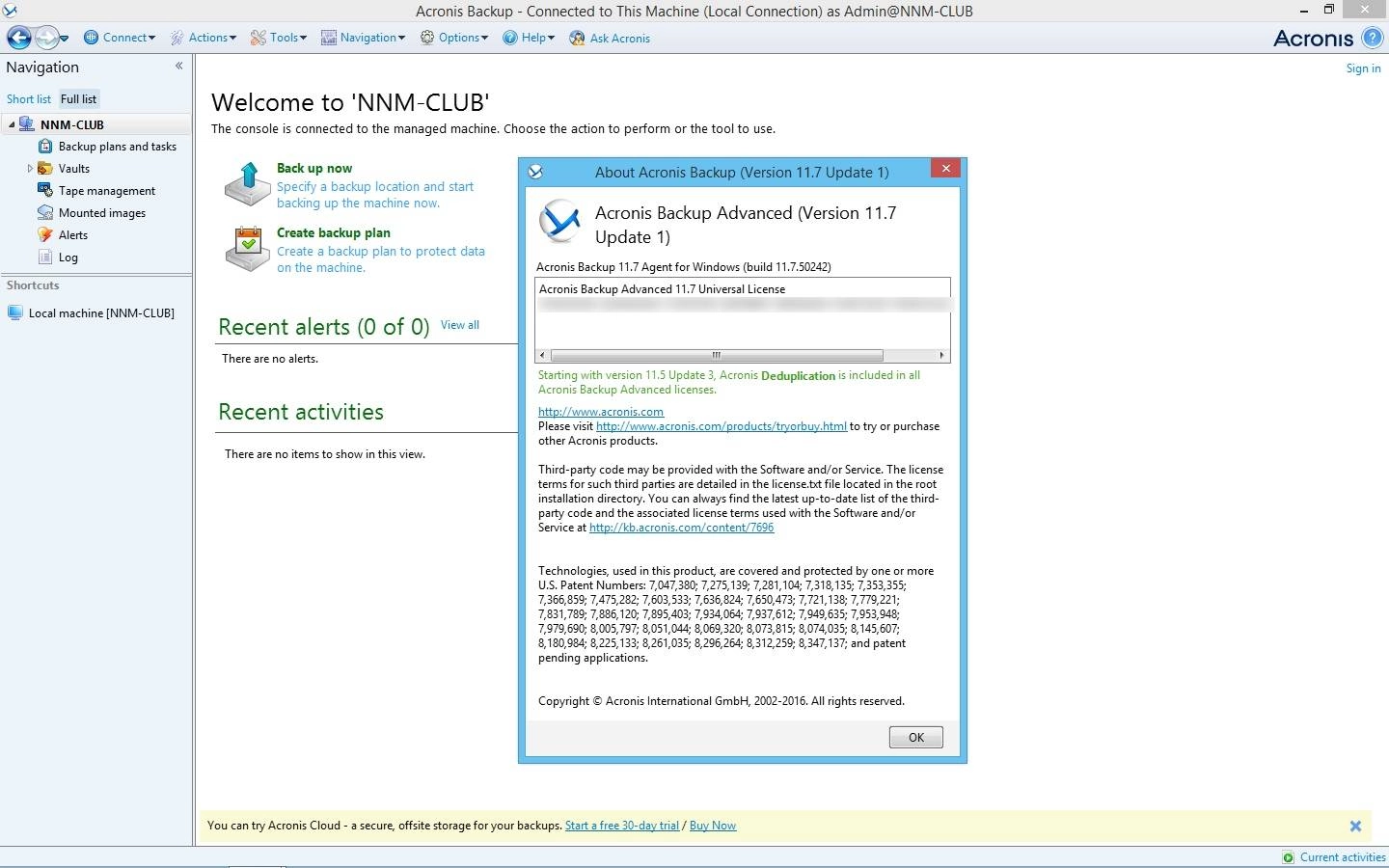Open Mounted images
The width and height of the screenshot is (1389, 868).
102,213
